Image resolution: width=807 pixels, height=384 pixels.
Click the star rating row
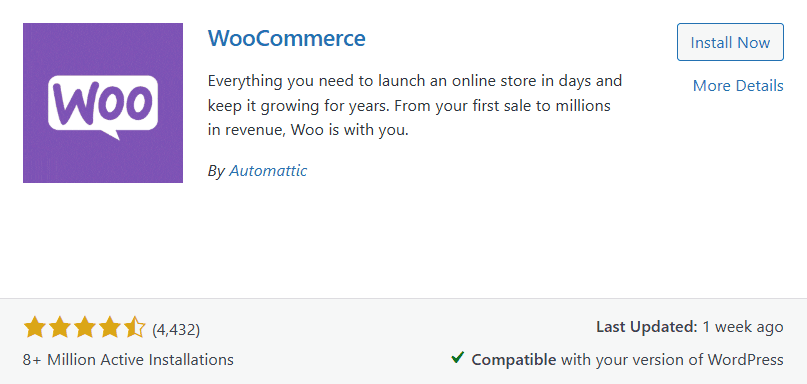pos(84,328)
